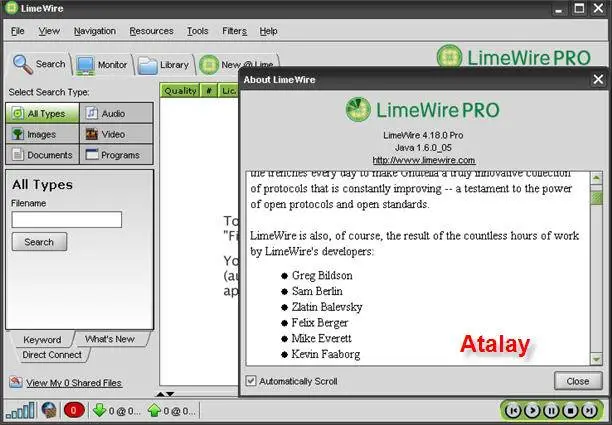The height and width of the screenshot is (425, 612).
Task: Sort results by the # column
Action: (209, 91)
